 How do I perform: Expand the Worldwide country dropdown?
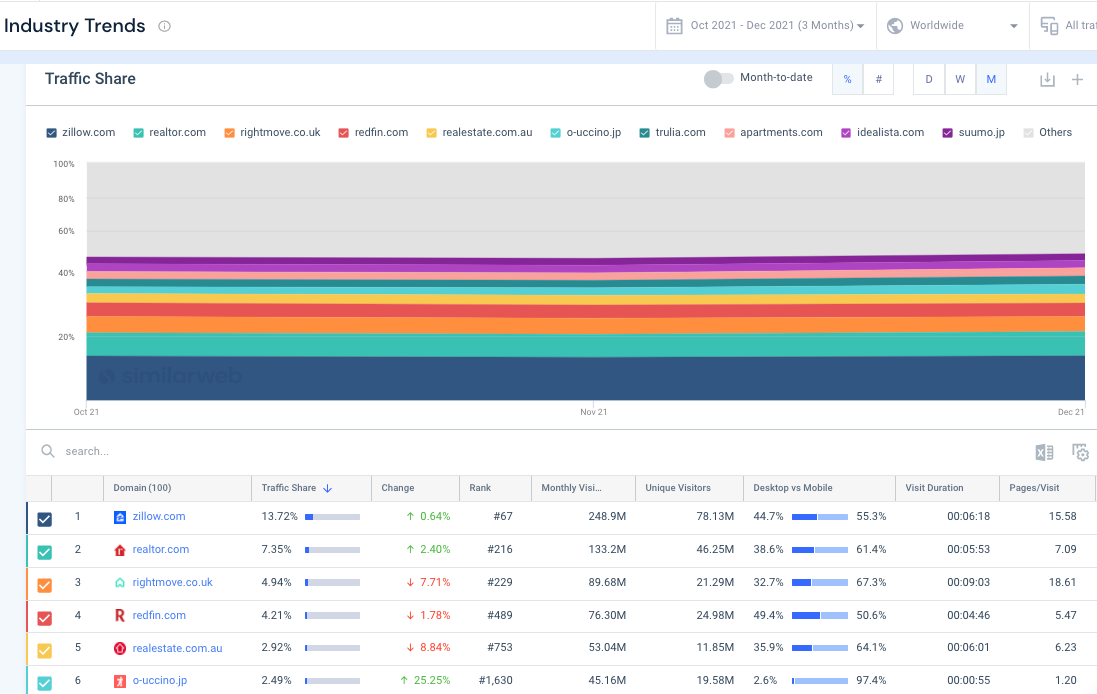click(952, 26)
